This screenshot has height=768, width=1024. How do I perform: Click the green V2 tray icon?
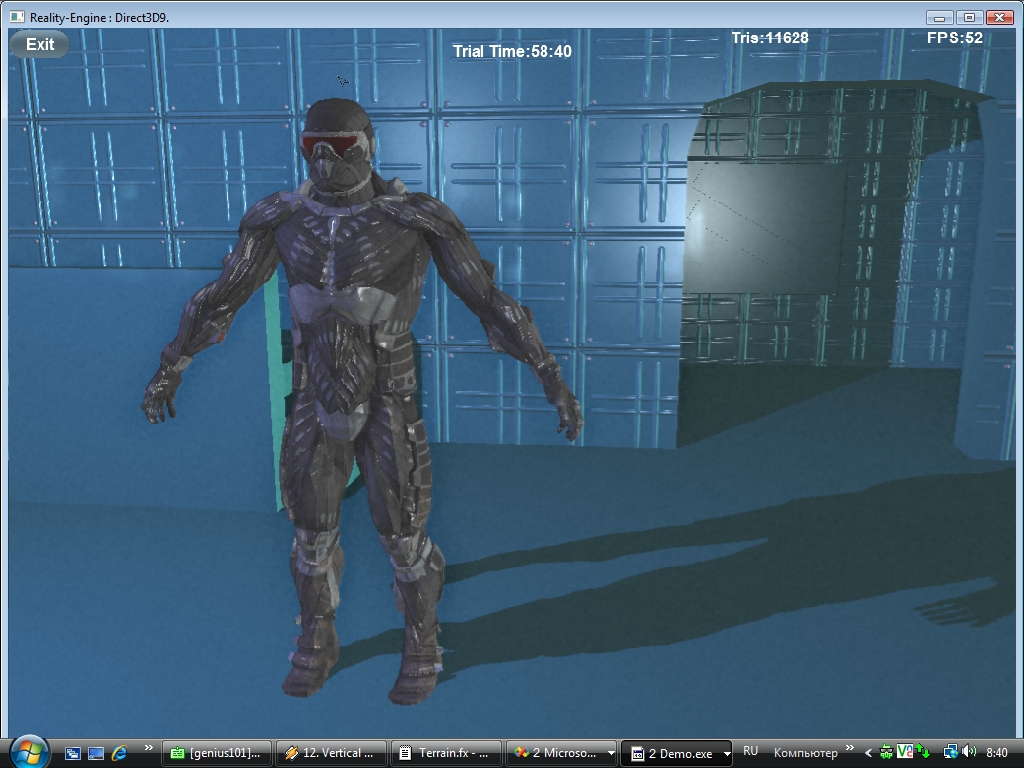[904, 752]
